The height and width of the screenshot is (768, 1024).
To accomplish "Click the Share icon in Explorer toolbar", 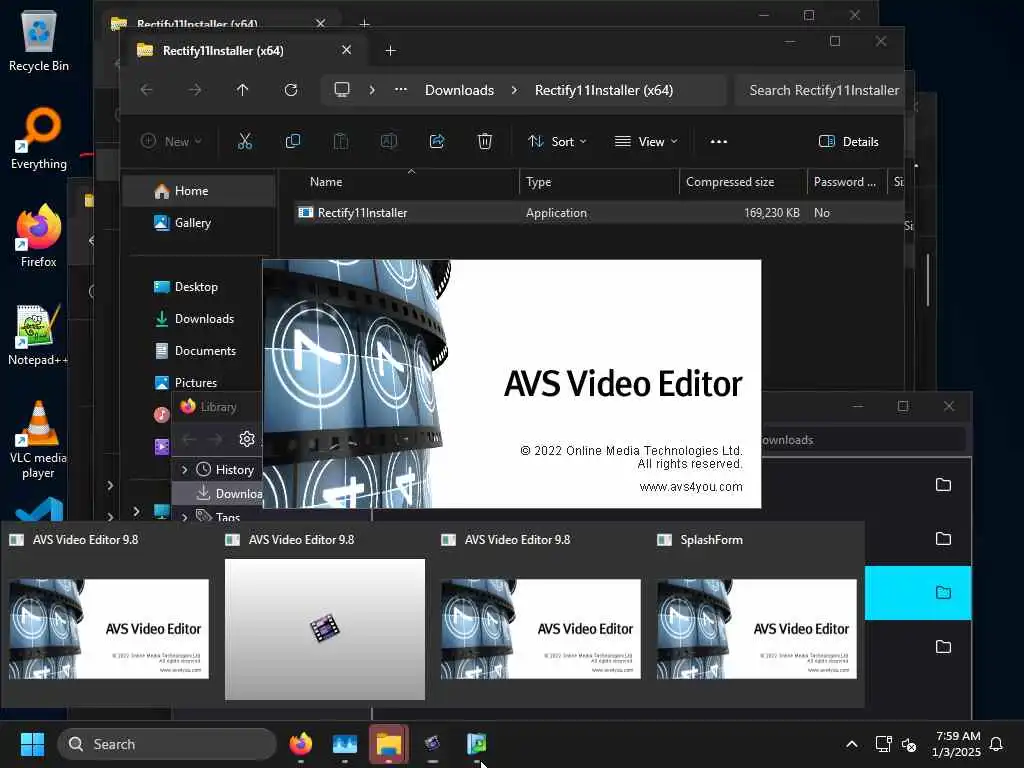I will click(x=437, y=141).
